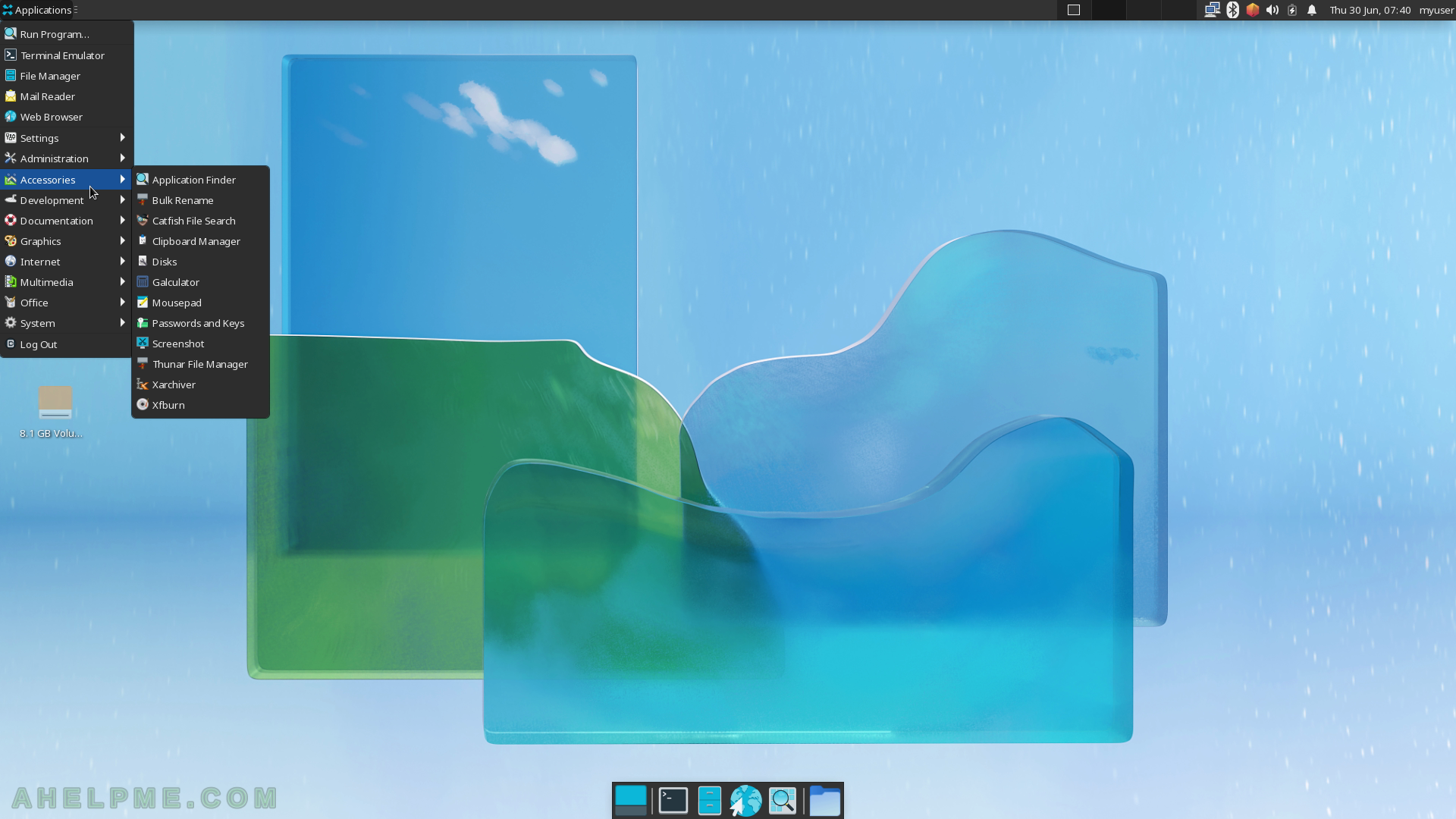Image resolution: width=1456 pixels, height=819 pixels.
Task: Launch terminal from the bottom dock
Action: coord(673,801)
